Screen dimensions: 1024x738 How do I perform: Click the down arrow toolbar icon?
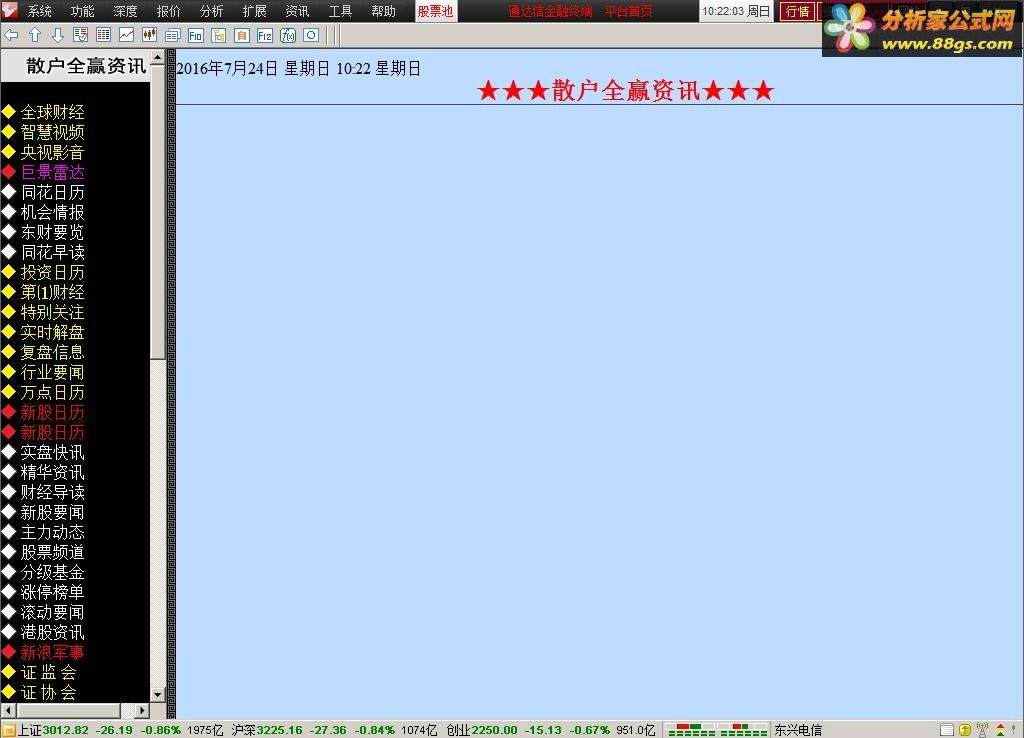(57, 35)
